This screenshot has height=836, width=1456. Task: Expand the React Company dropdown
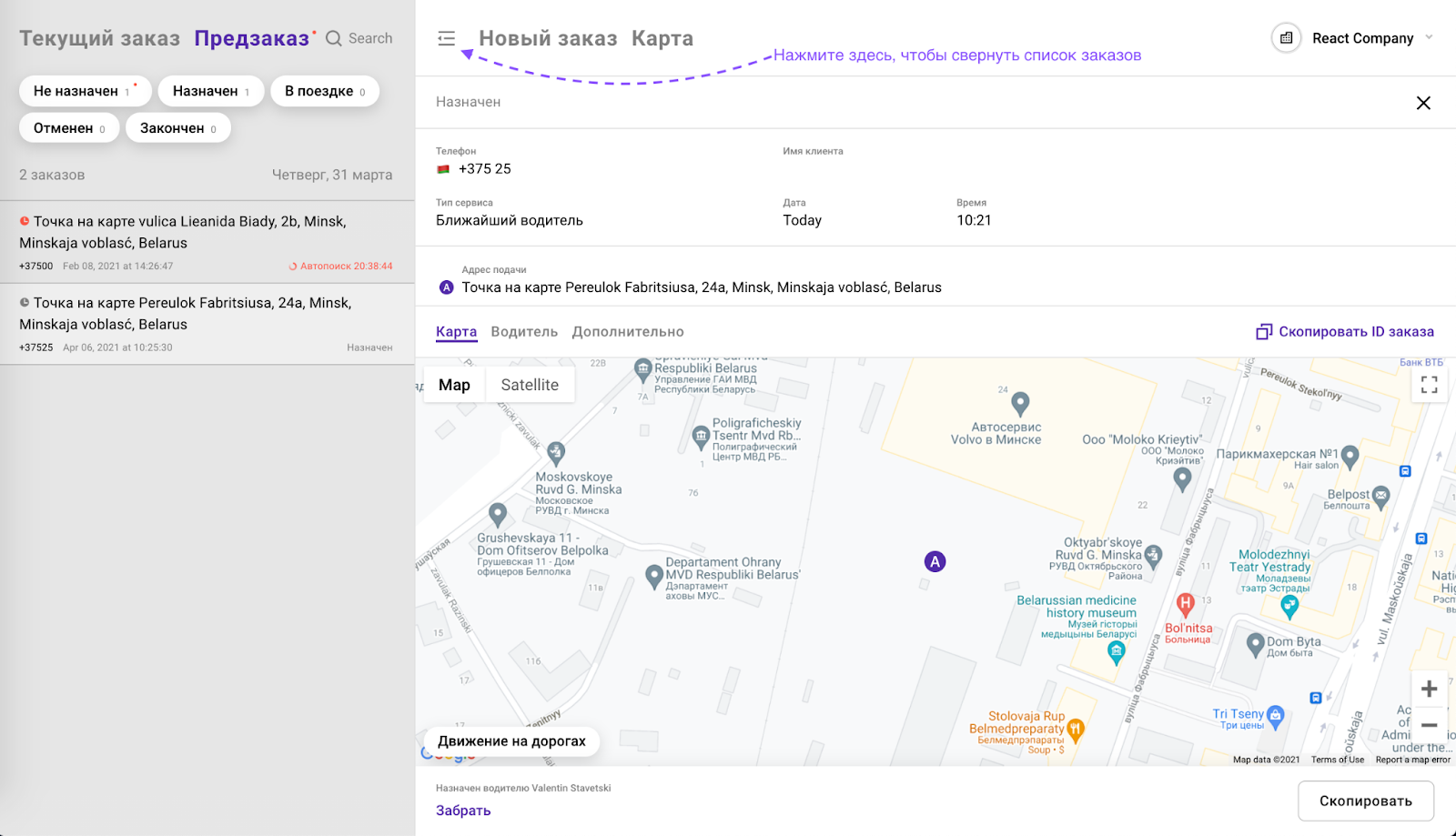tap(1429, 38)
